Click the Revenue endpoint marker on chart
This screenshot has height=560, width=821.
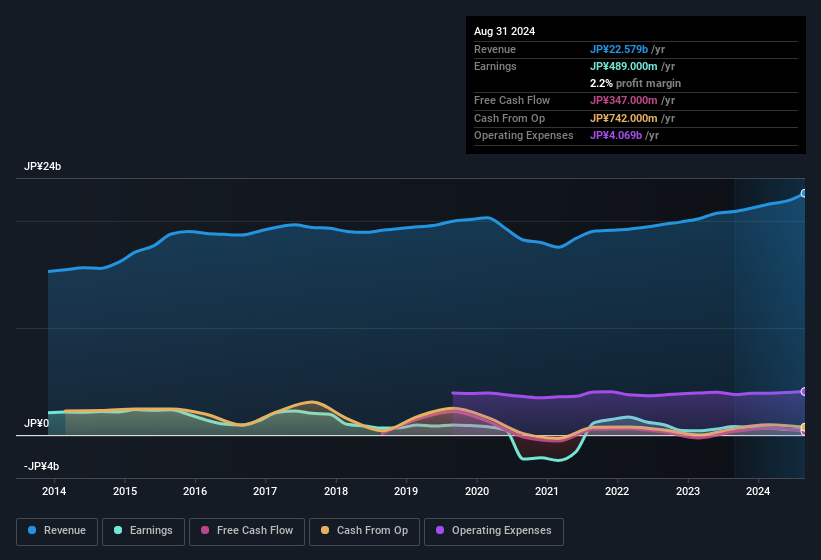[x=803, y=193]
